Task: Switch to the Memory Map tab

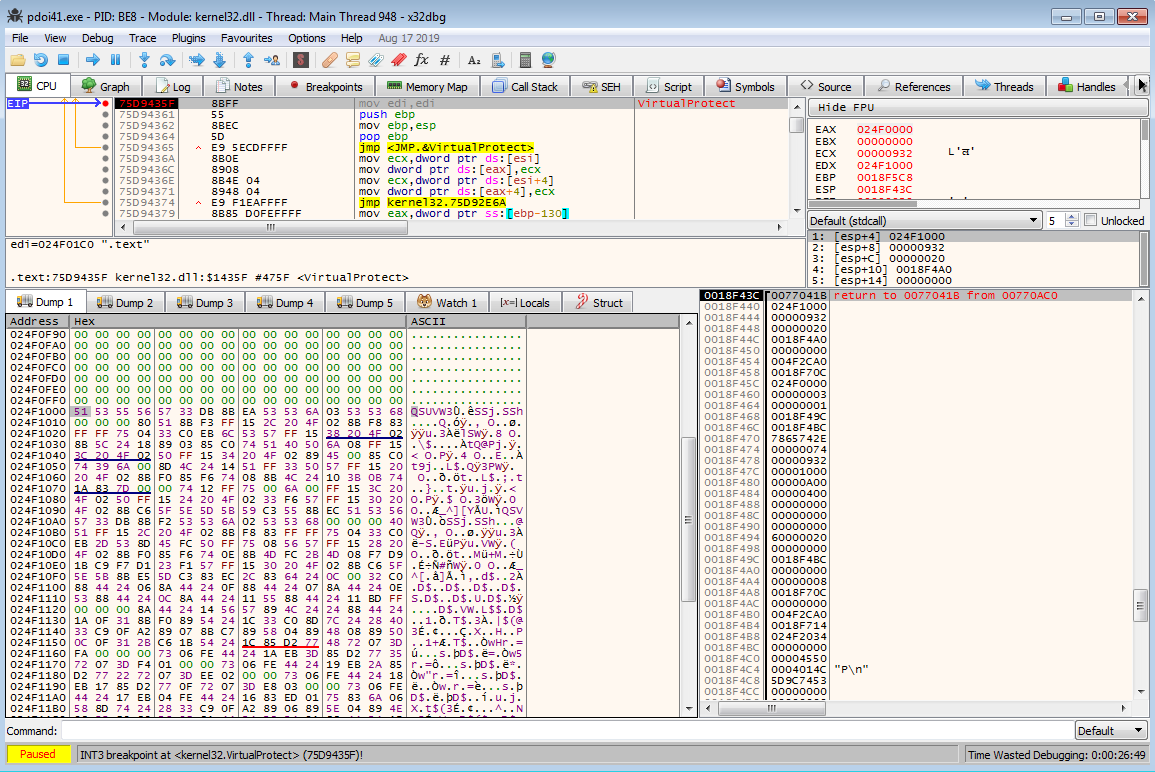Action: [x=427, y=87]
